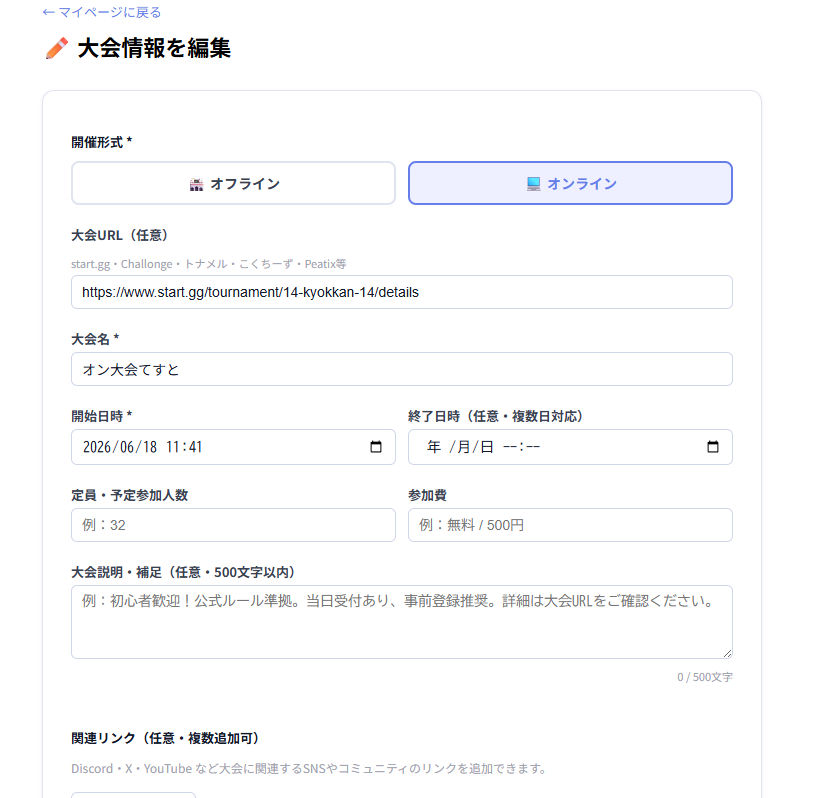Click the Discord・X・YouTube description text

pos(309,769)
